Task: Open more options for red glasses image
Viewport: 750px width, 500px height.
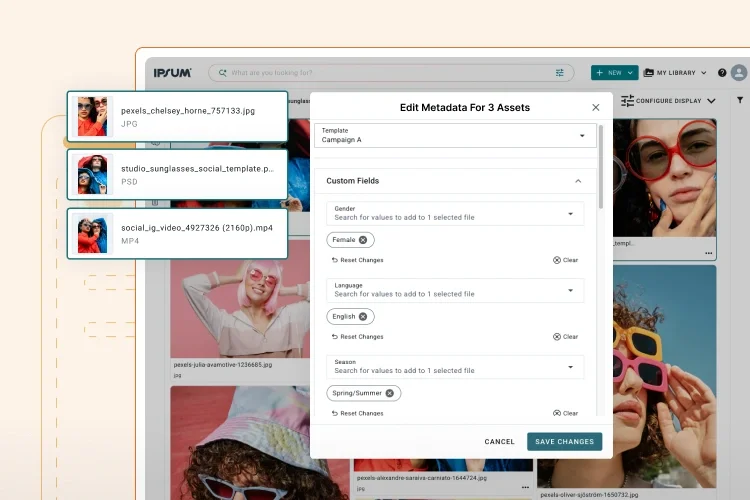Action: tap(708, 253)
